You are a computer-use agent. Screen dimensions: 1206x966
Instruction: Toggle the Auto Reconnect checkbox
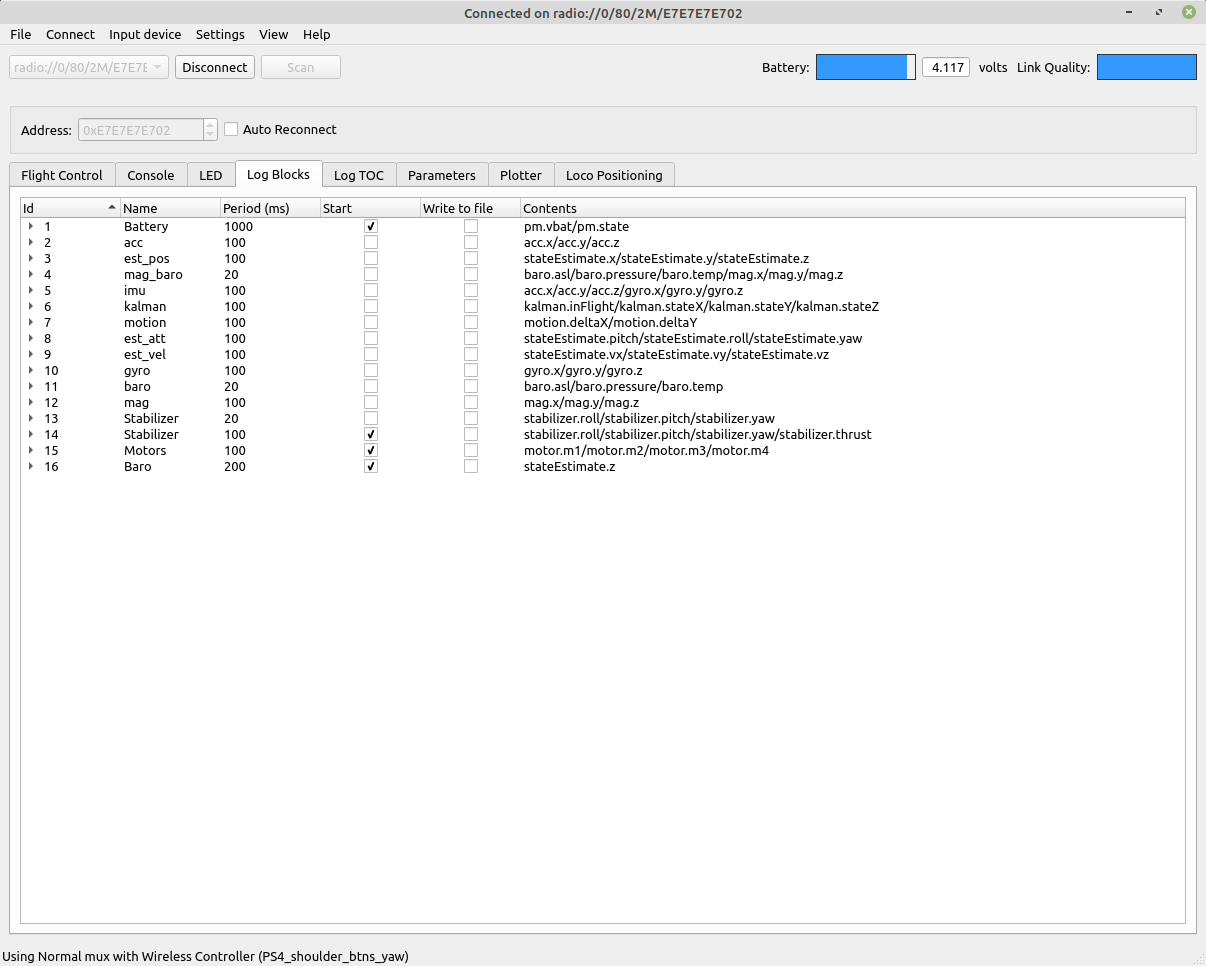pos(231,130)
